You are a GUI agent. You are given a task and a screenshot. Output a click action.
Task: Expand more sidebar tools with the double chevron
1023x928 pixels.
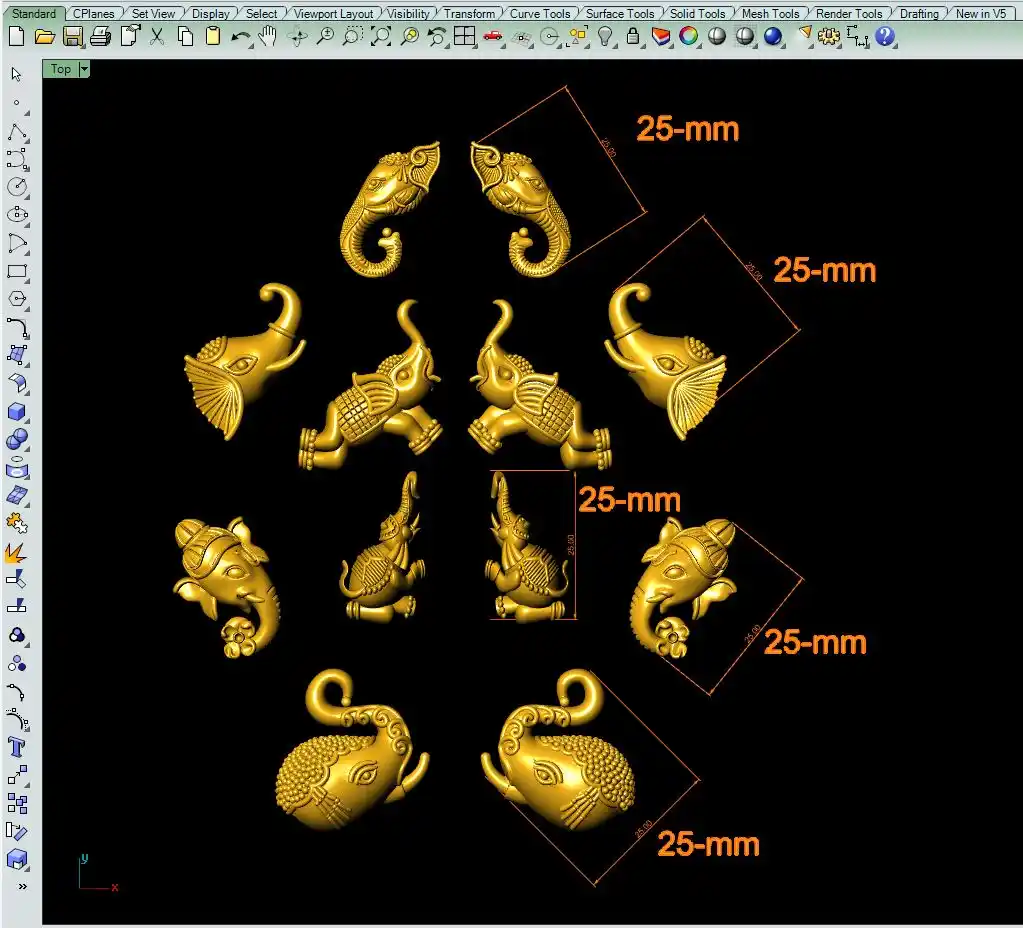click(22, 886)
